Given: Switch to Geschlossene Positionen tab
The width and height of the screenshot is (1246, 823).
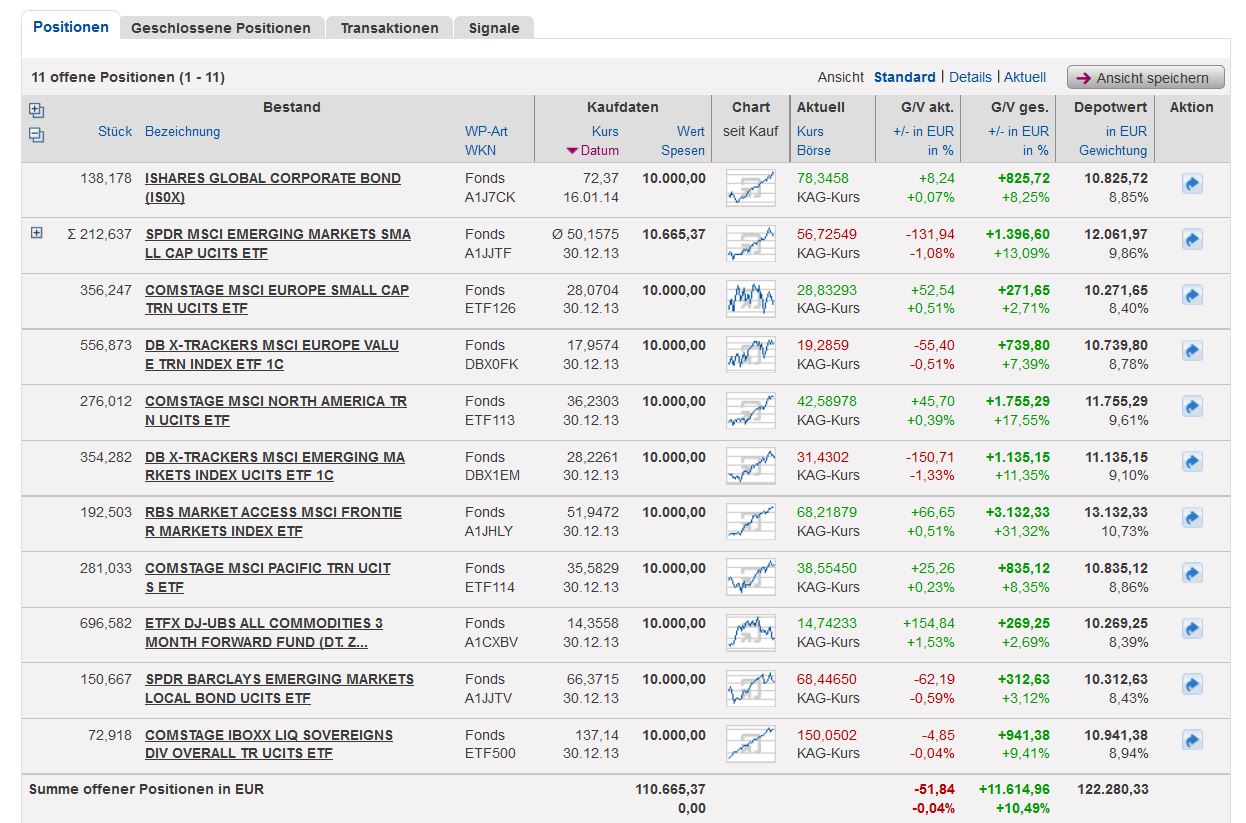Looking at the screenshot, I should pyautogui.click(x=221, y=28).
